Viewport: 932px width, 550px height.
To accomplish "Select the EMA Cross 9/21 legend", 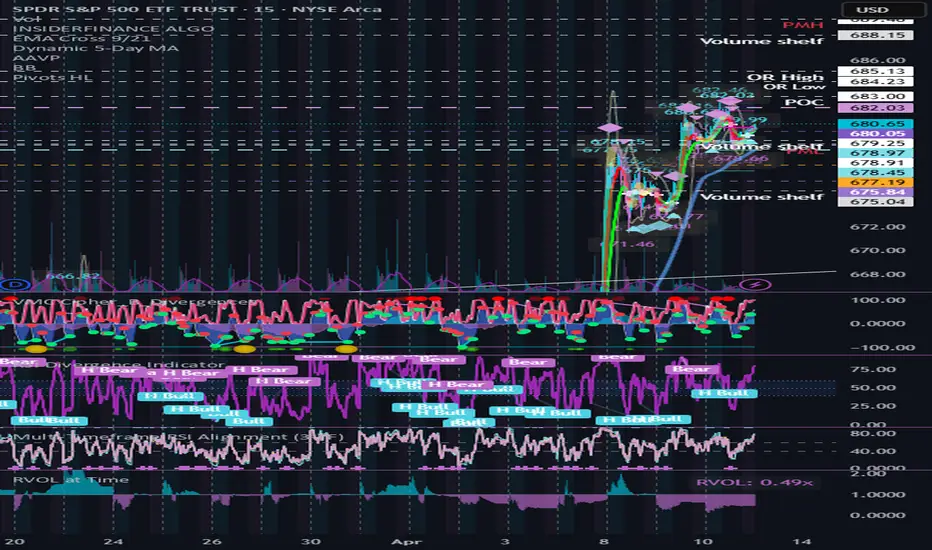I will (x=82, y=38).
